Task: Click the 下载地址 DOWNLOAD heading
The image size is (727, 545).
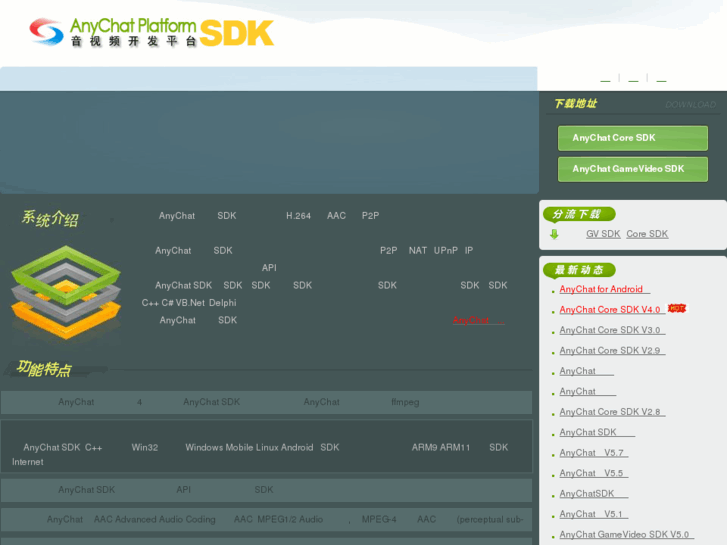Action: pyautogui.click(x=635, y=104)
